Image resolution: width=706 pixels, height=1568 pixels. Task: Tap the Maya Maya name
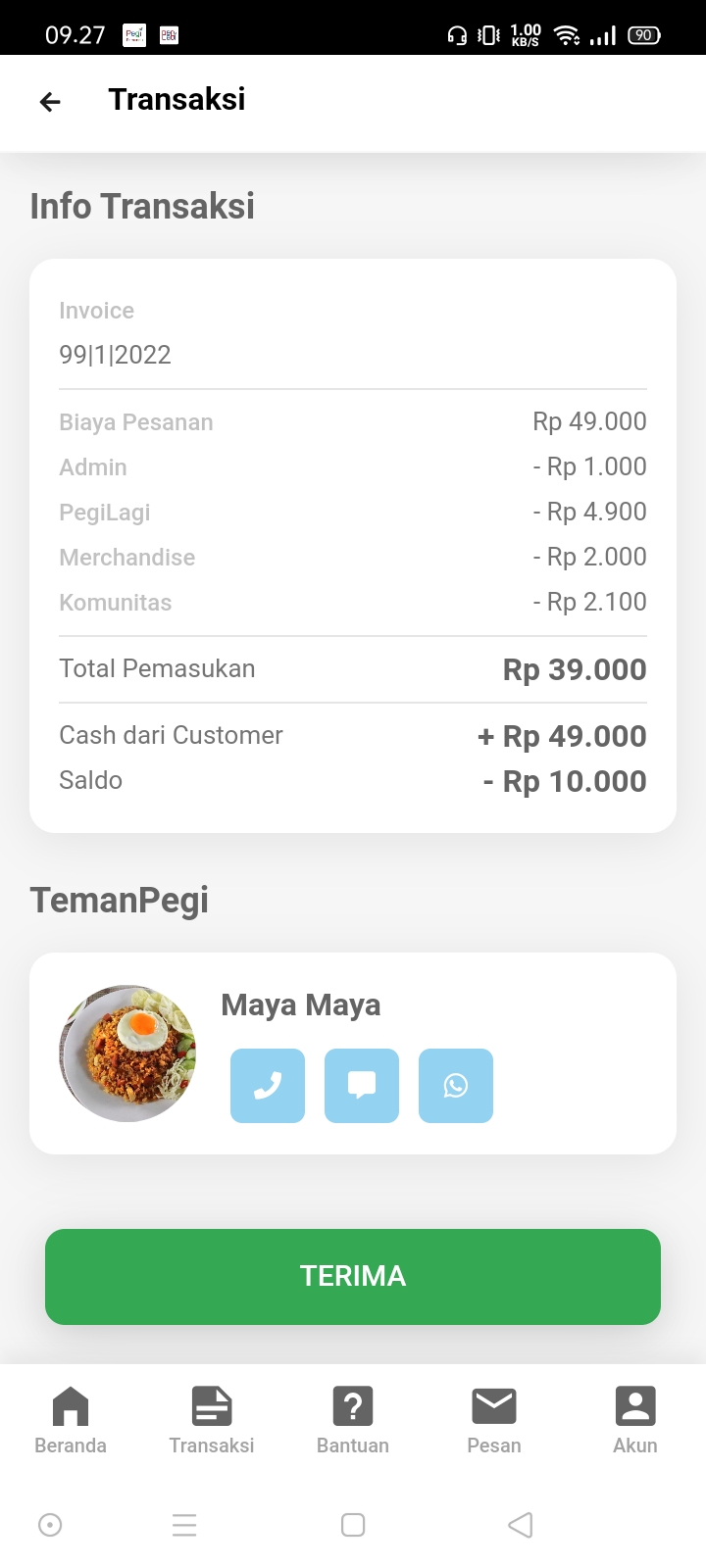coord(301,1005)
